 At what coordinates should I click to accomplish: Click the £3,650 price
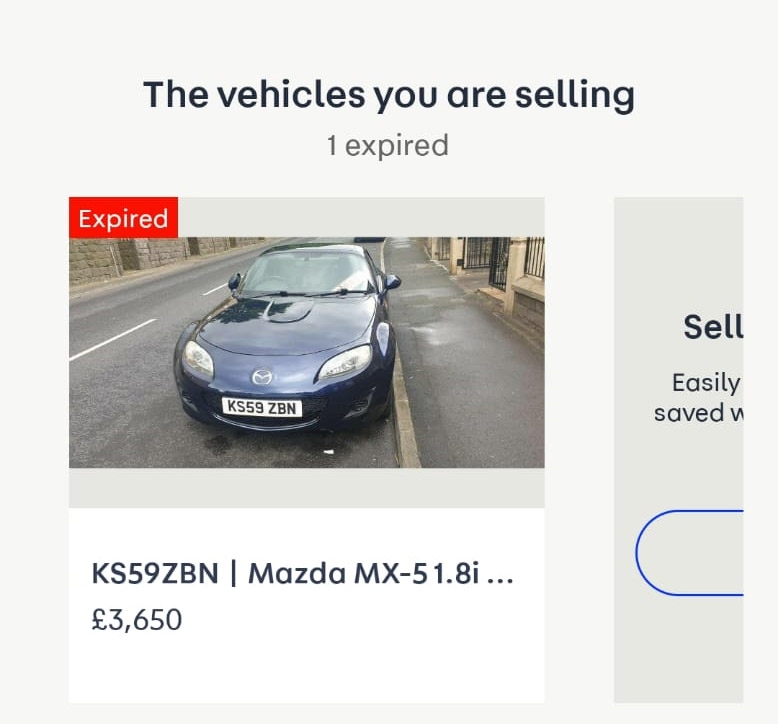[137, 620]
